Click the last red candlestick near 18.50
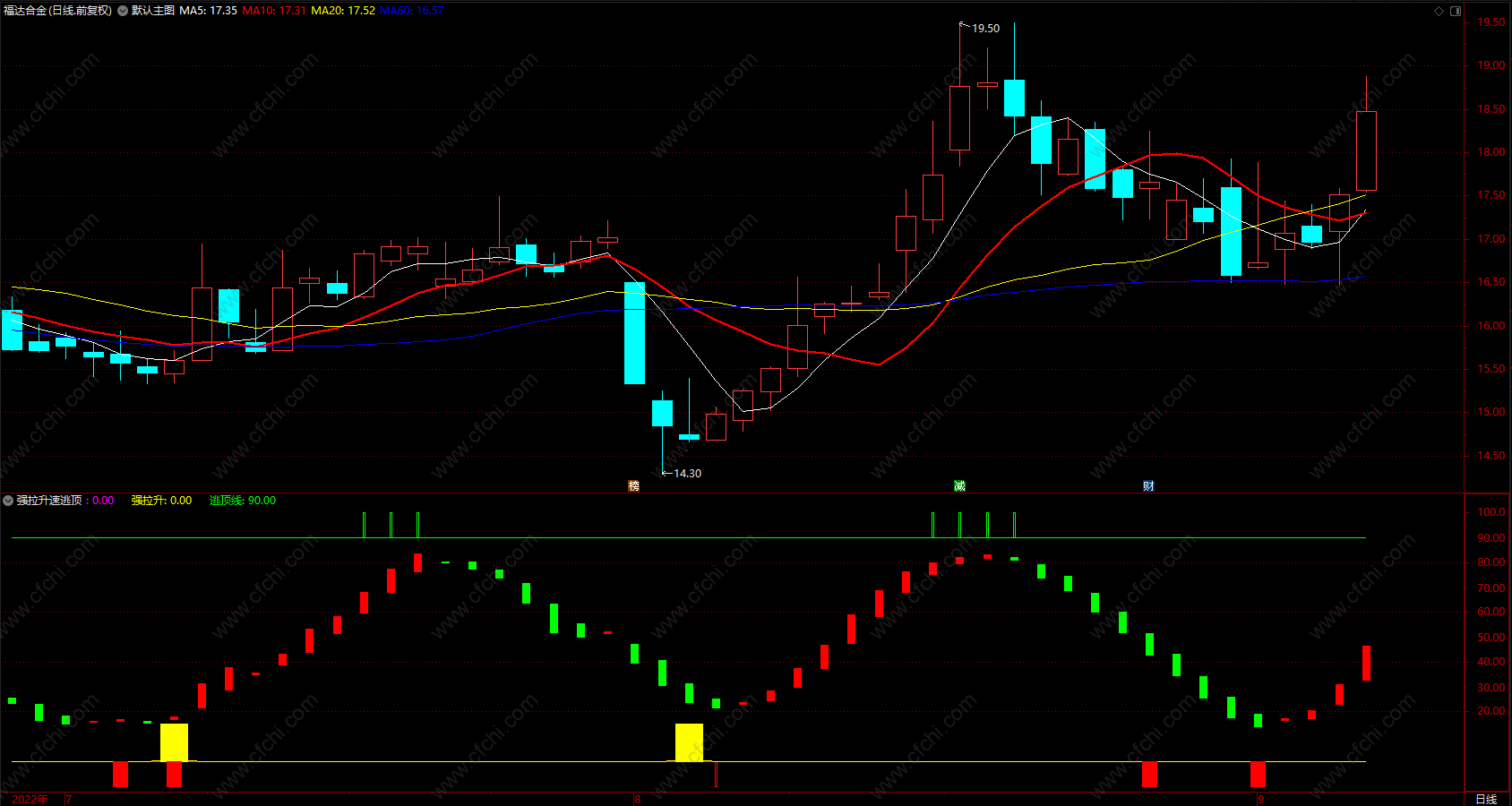Image resolution: width=1512 pixels, height=806 pixels. pos(1366,150)
